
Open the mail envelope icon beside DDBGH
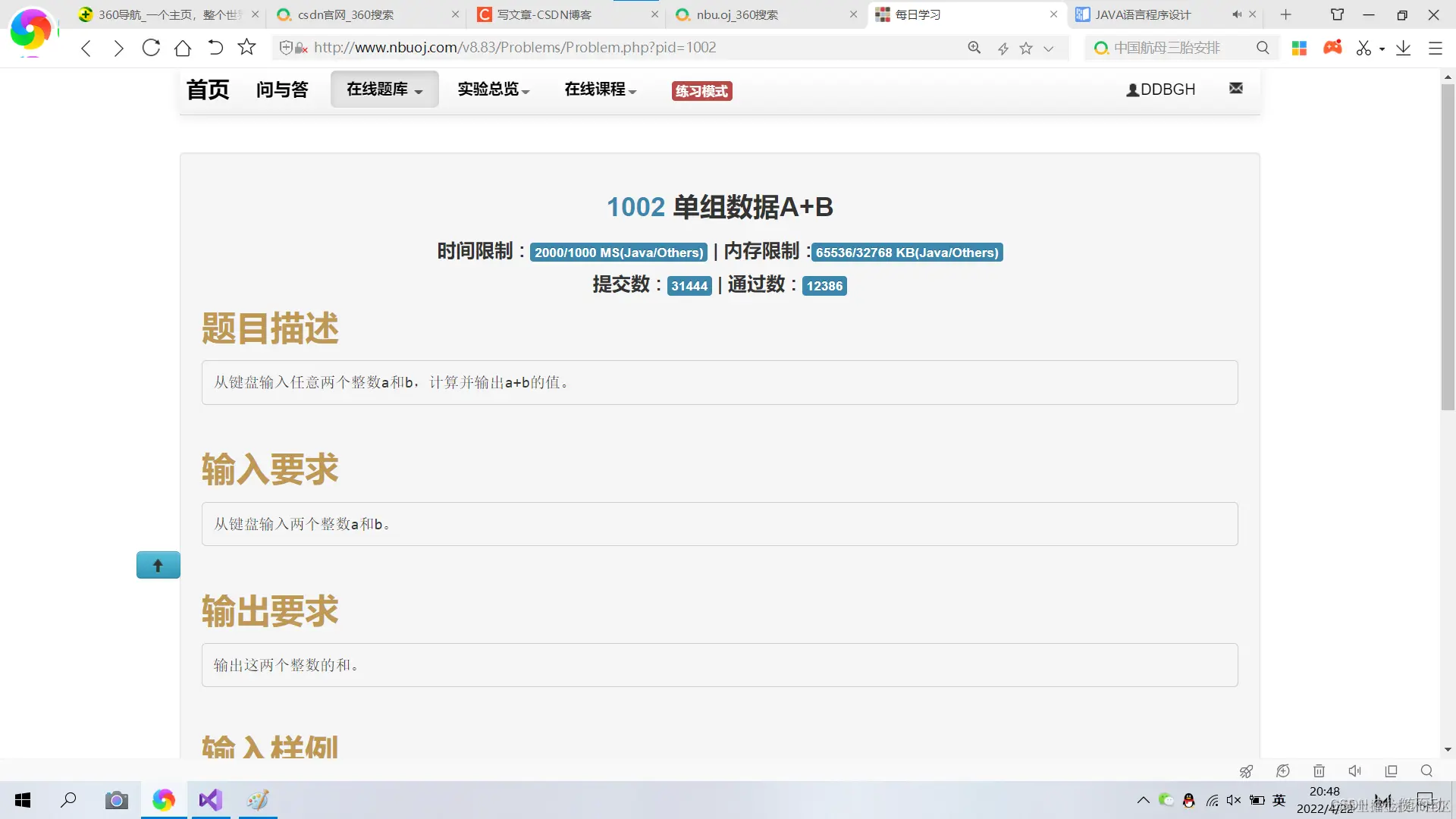click(1236, 88)
